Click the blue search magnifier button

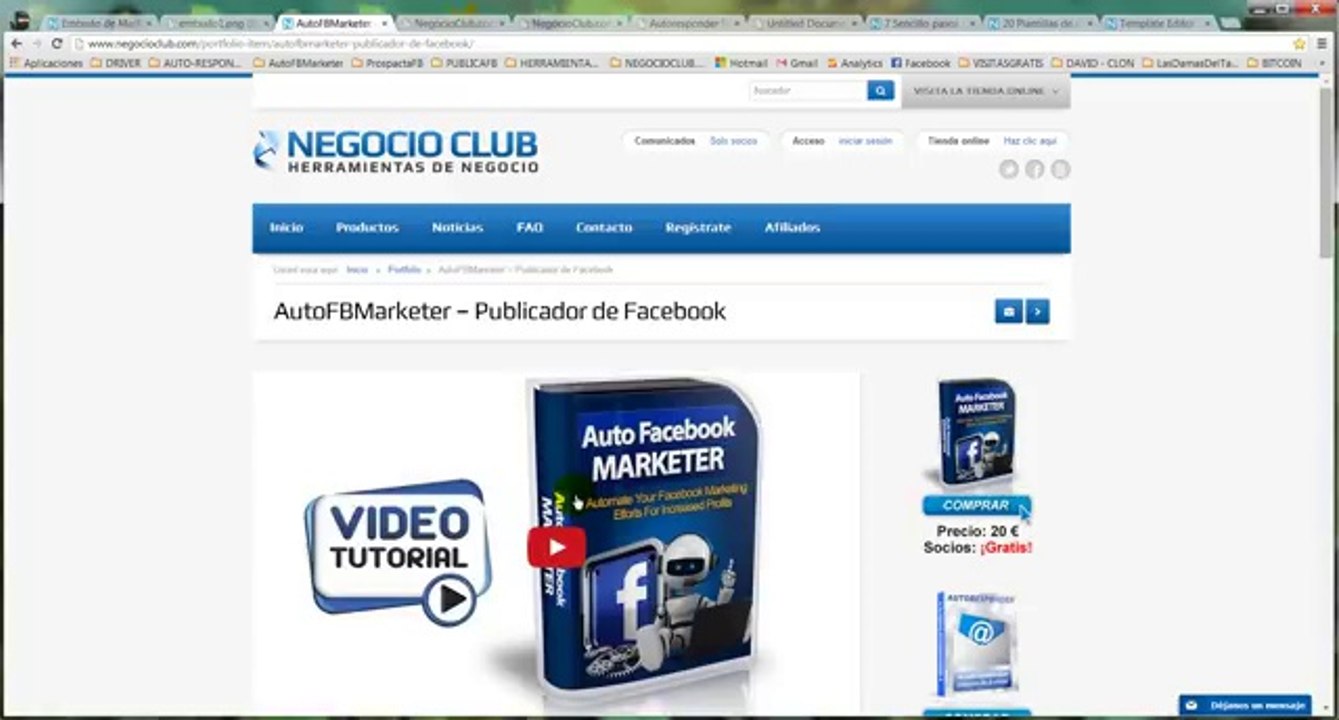coord(880,91)
